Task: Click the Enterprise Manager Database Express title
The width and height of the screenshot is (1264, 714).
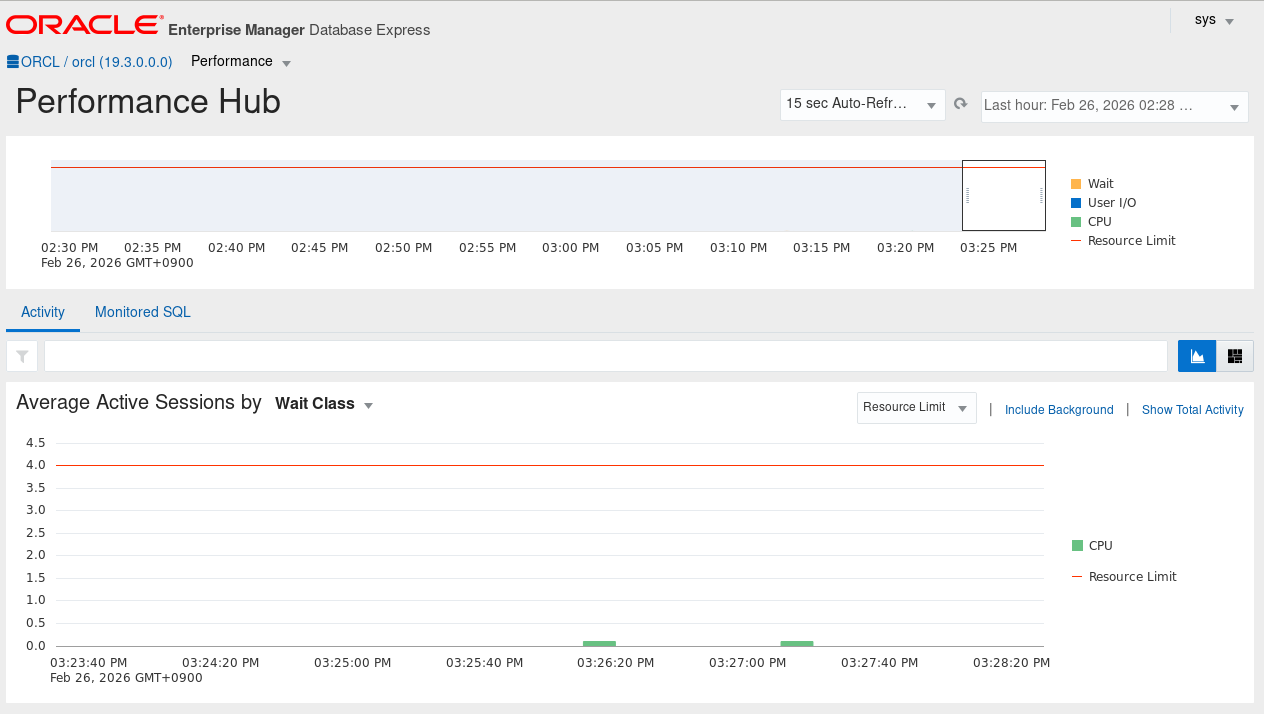Action: tap(299, 30)
